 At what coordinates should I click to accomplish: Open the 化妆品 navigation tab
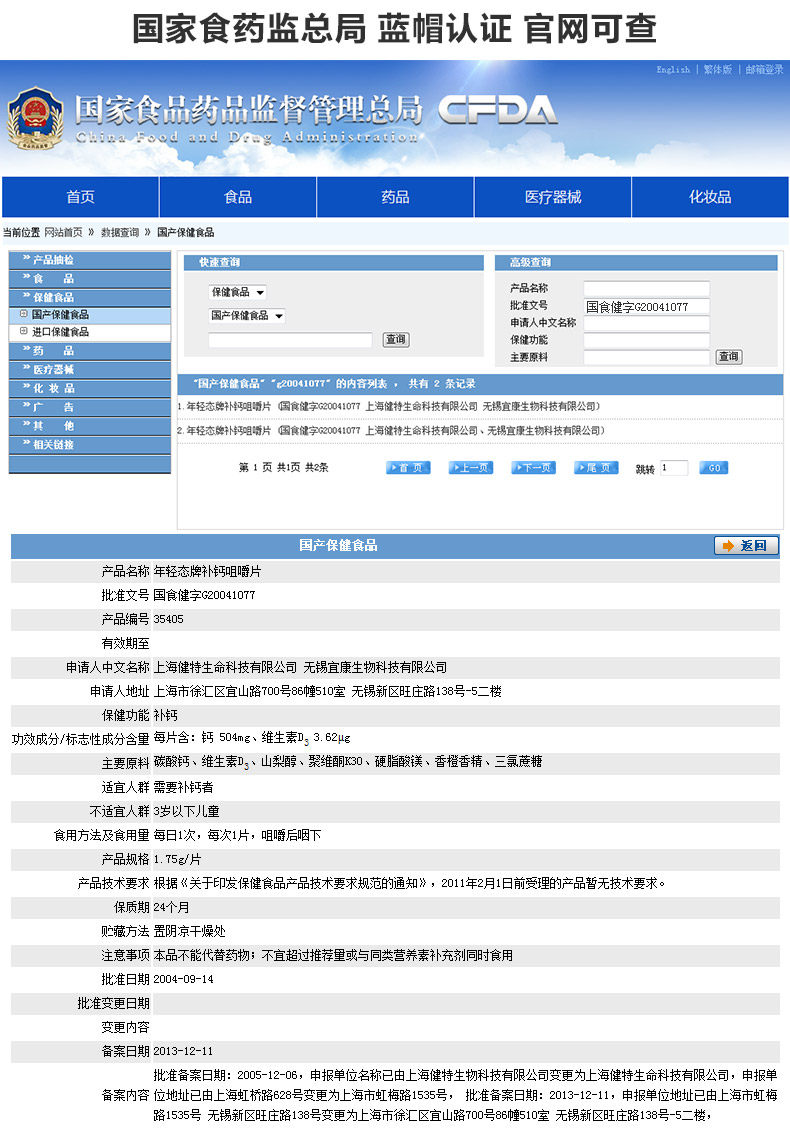(710, 197)
